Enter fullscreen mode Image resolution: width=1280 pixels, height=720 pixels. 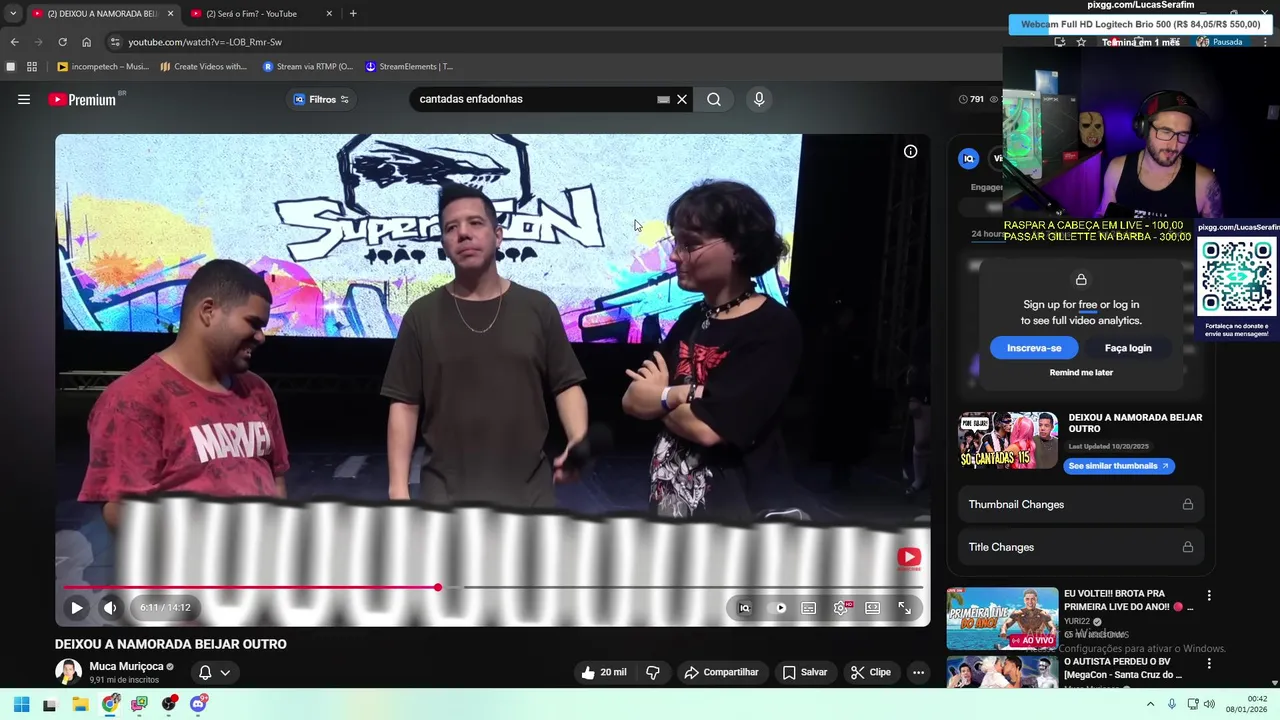click(x=904, y=607)
